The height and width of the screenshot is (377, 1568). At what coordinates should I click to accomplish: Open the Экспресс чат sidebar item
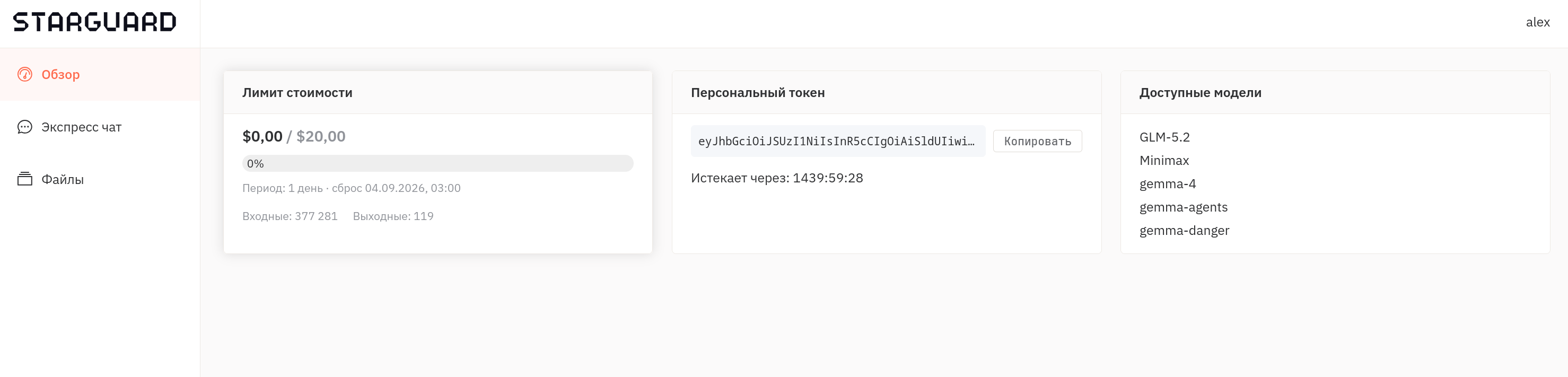click(100, 127)
